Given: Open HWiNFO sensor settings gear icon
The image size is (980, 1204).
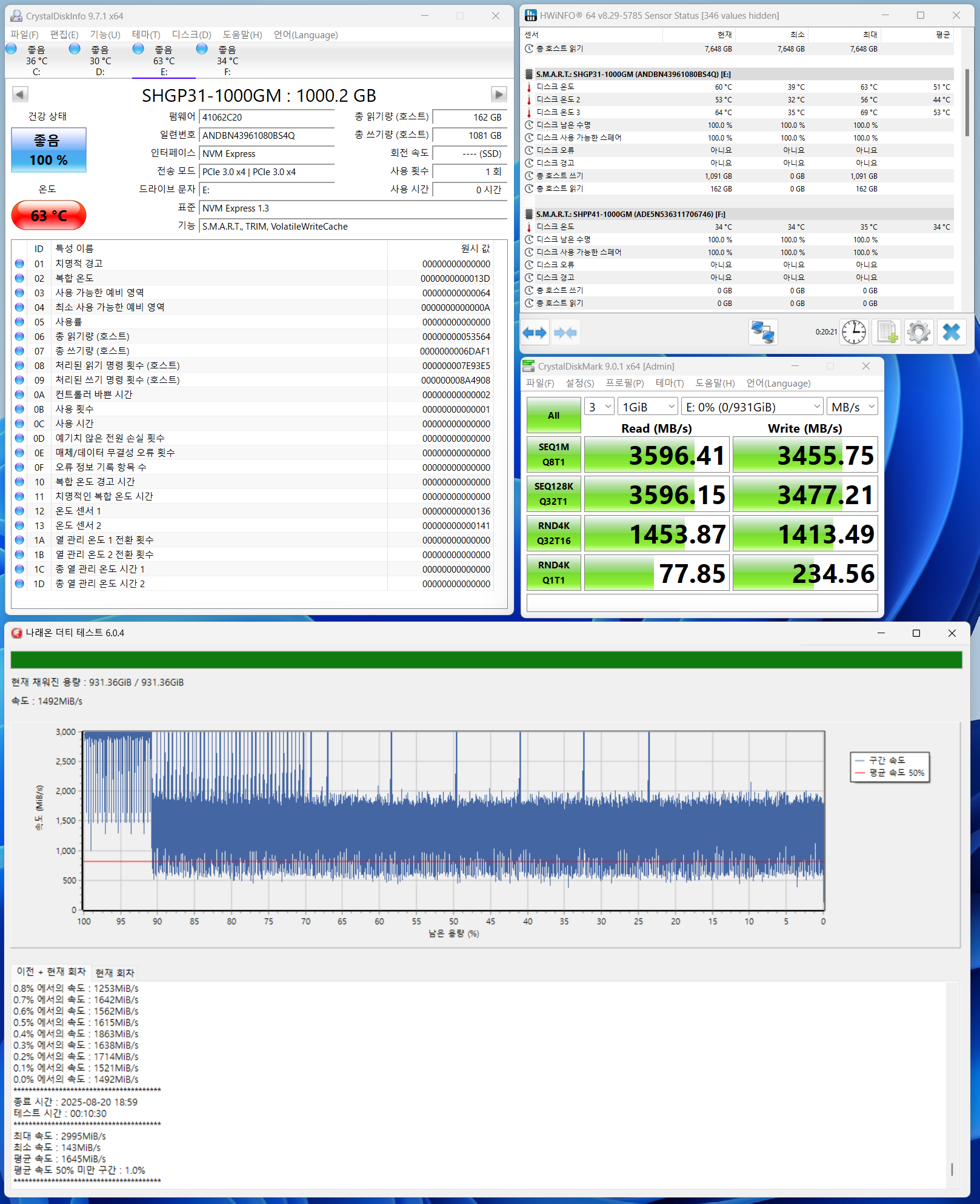Looking at the screenshot, I should point(919,333).
